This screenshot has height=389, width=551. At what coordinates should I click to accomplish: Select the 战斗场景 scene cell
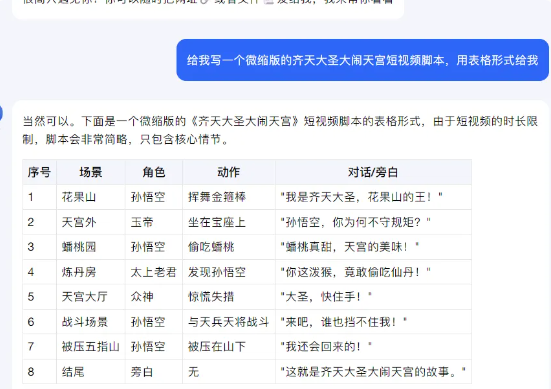(x=91, y=322)
